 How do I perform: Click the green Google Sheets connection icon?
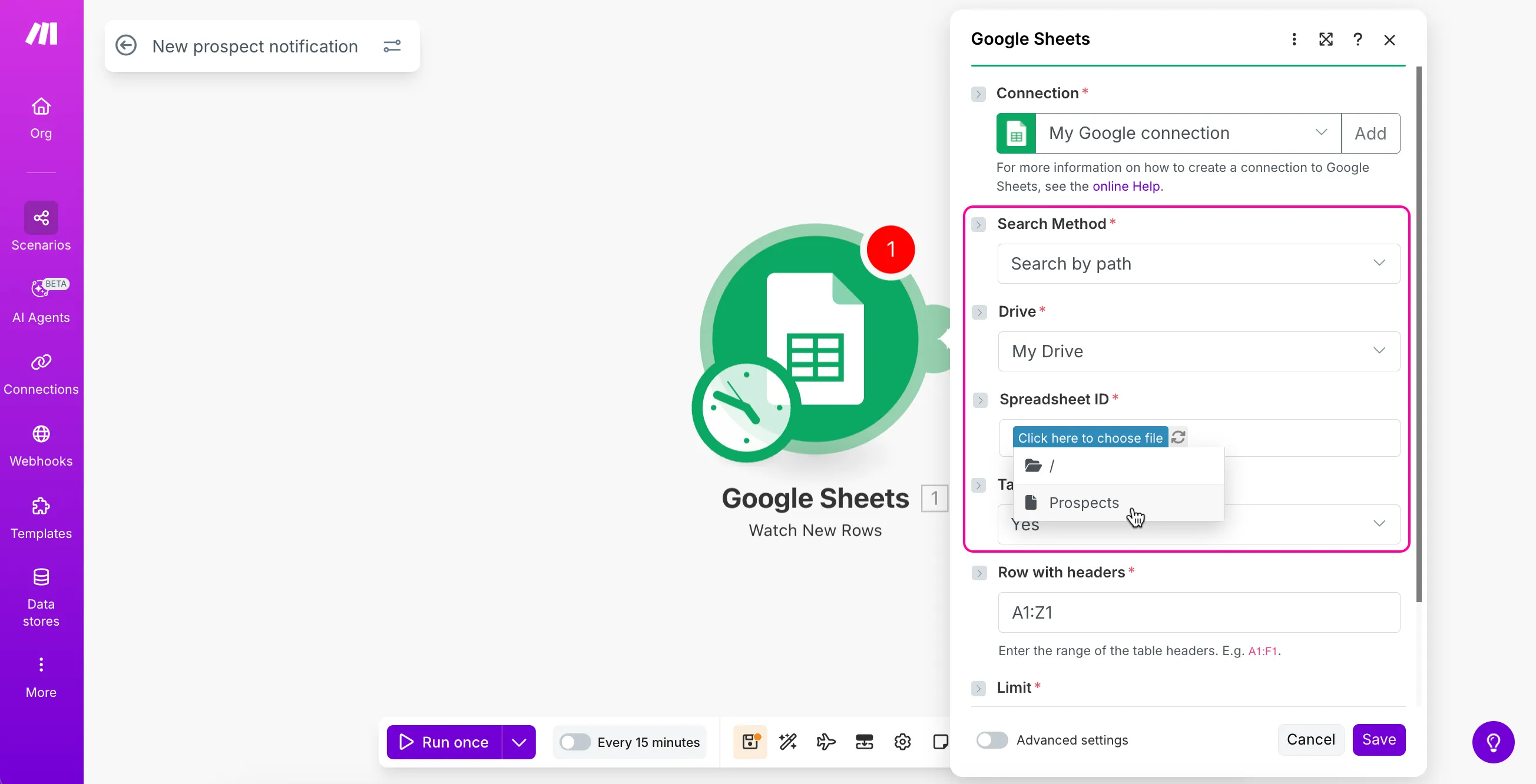pyautogui.click(x=1016, y=134)
